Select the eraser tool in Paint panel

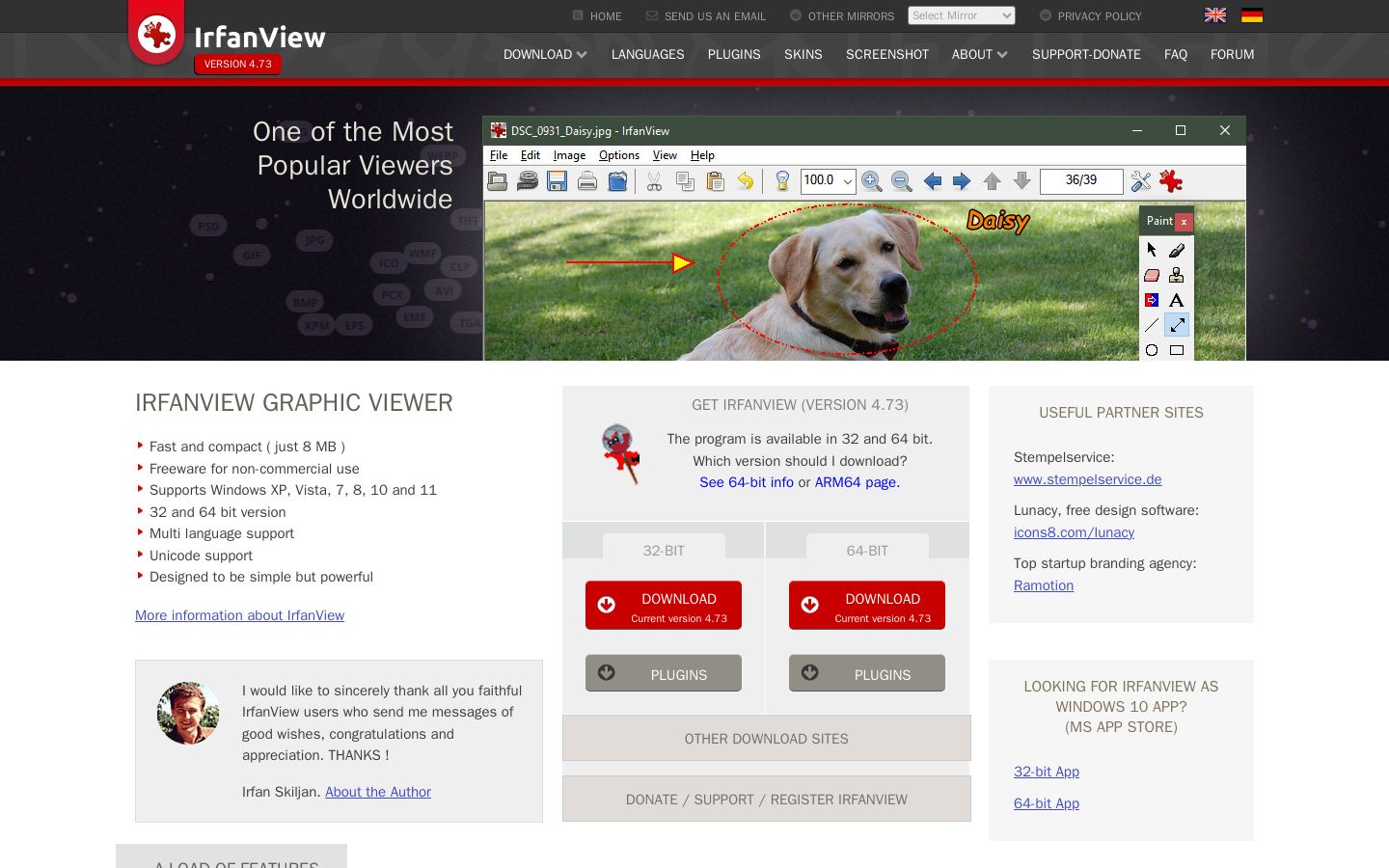pyautogui.click(x=1152, y=275)
